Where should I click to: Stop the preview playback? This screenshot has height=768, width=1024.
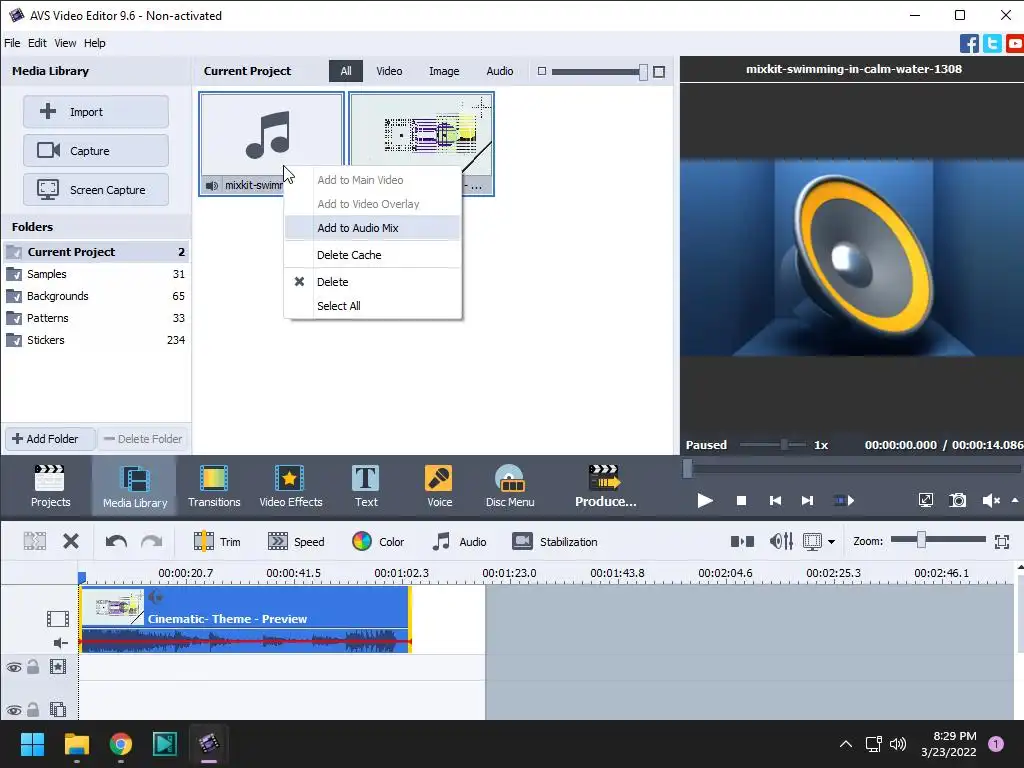point(741,500)
